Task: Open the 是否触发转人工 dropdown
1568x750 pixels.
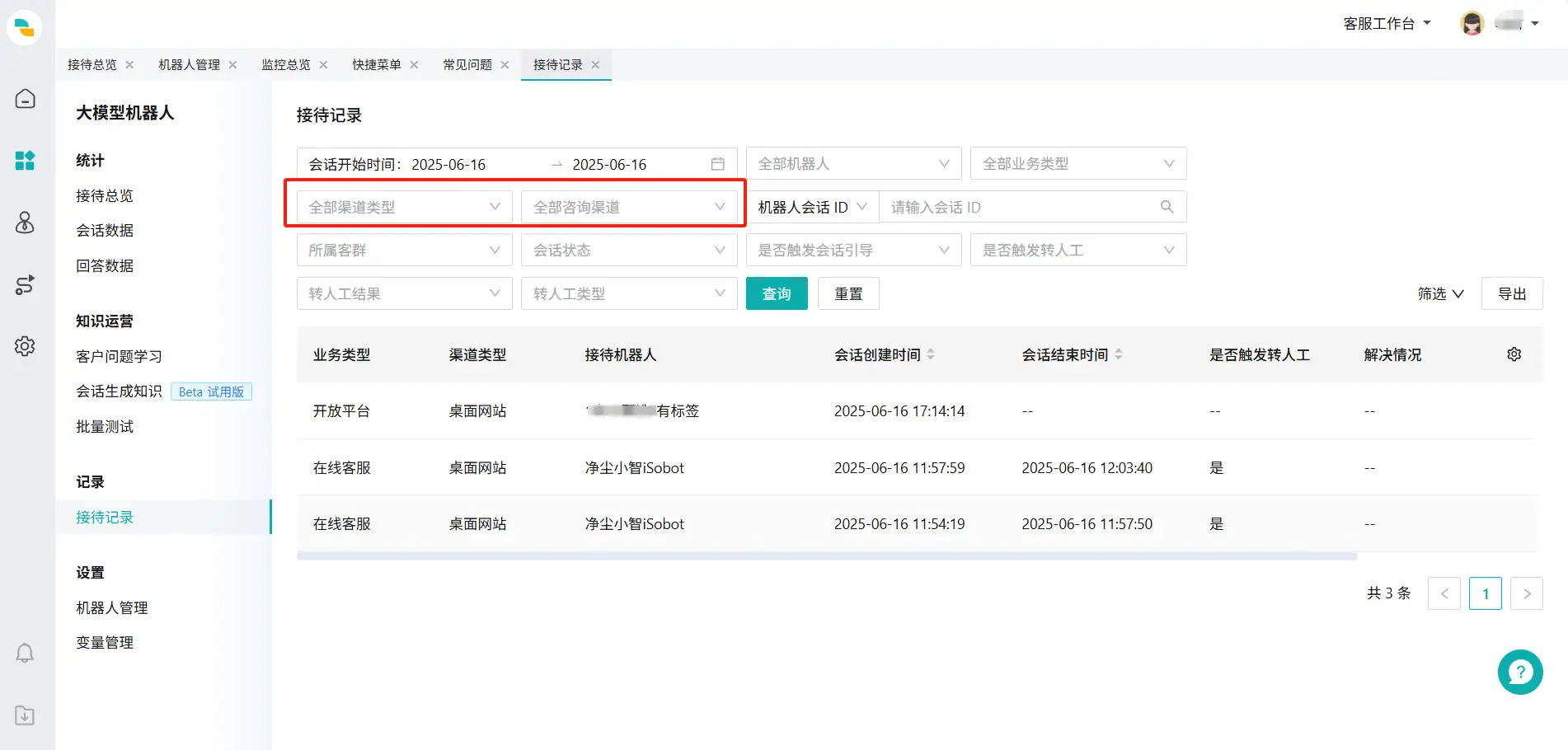Action: (x=1078, y=250)
